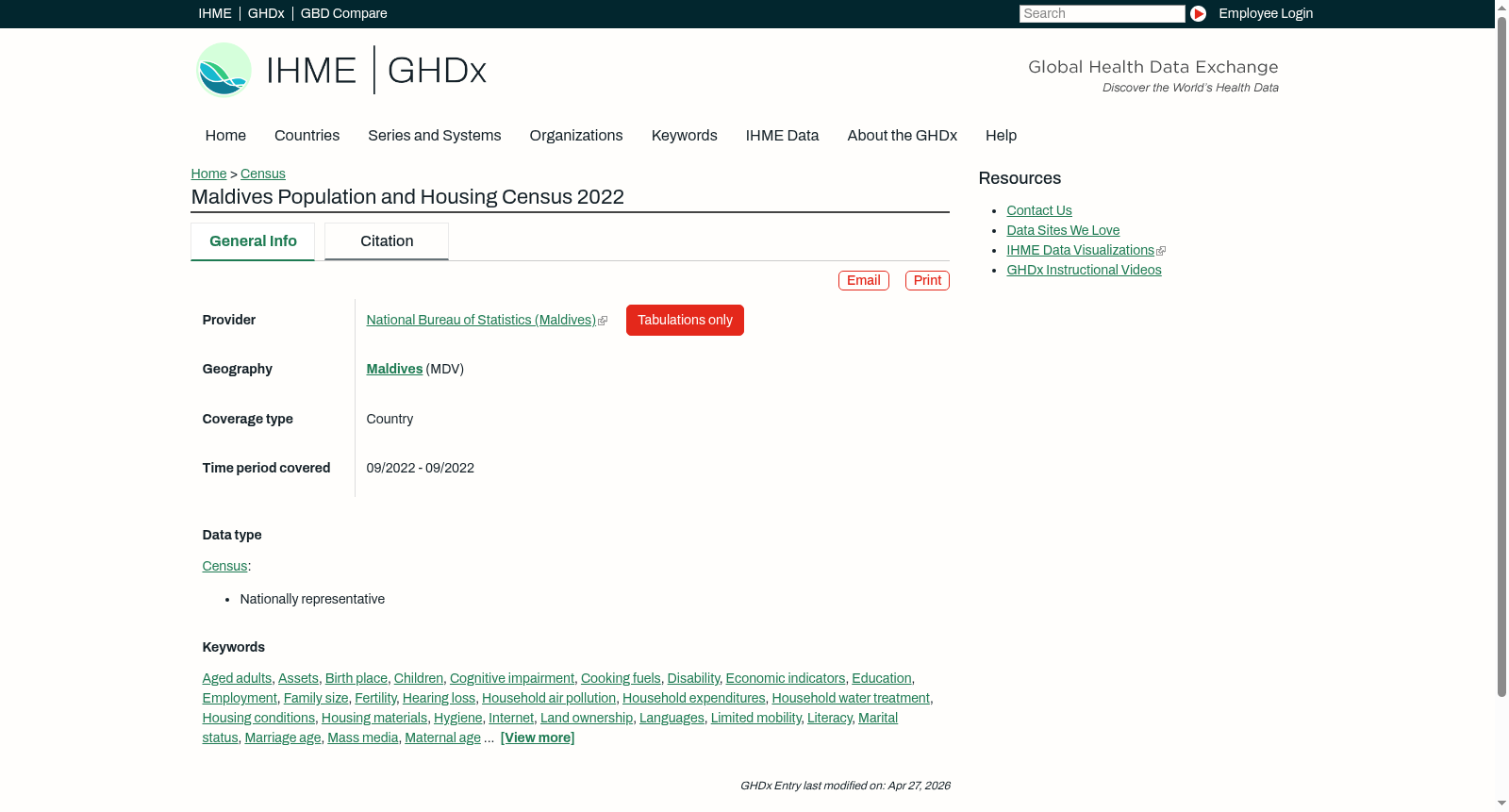Click the Census breadcrumb link
The width and height of the screenshot is (1509, 812).
pyautogui.click(x=263, y=174)
